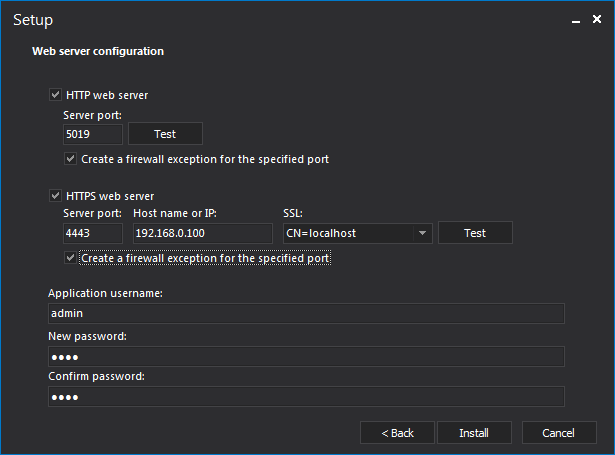Open the SSL certificate dropdown

point(423,233)
